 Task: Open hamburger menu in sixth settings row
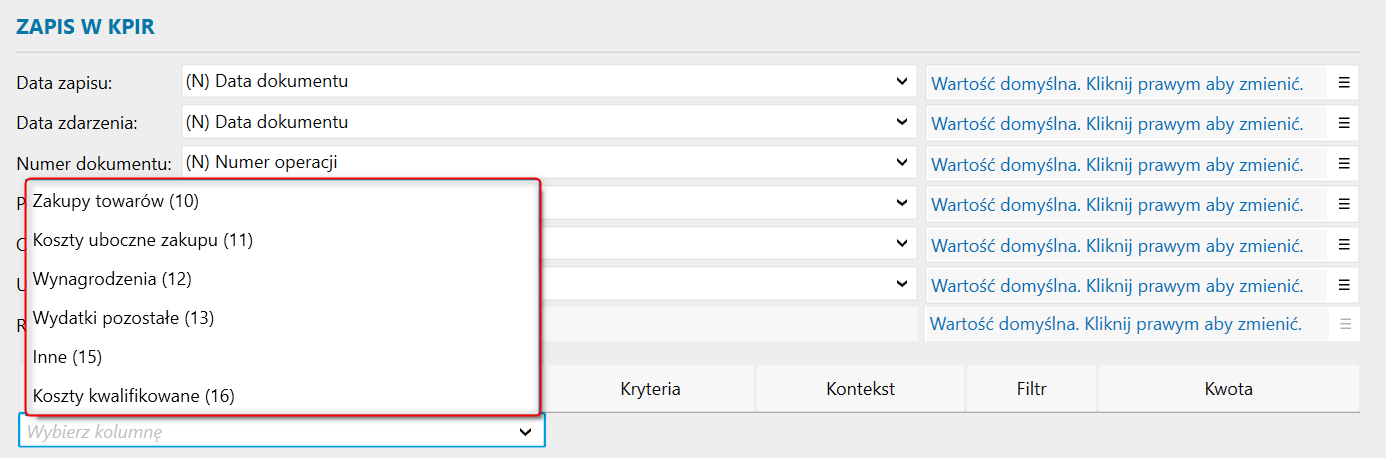click(1344, 285)
